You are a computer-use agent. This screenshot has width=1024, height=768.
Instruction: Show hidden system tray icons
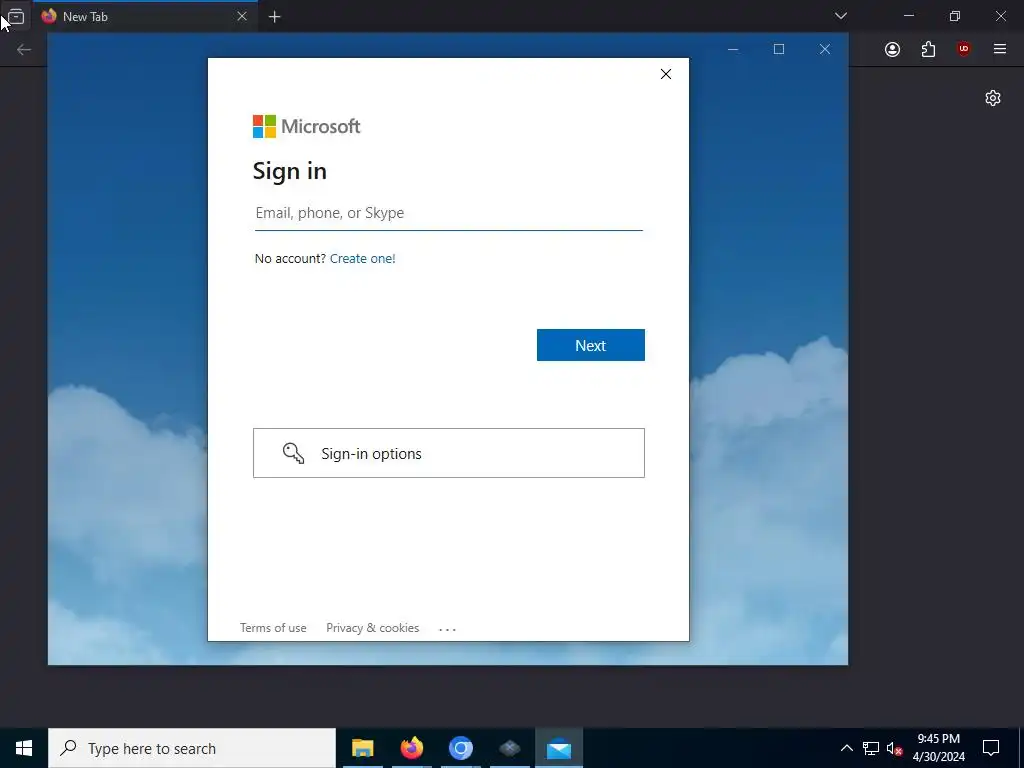coord(846,748)
